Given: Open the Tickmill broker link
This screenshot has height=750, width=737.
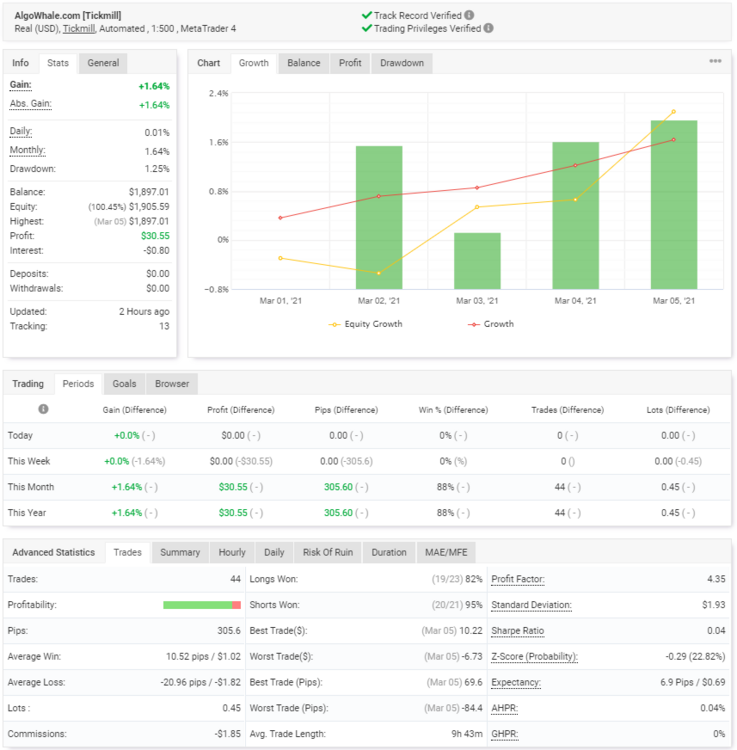Looking at the screenshot, I should click(x=79, y=29).
